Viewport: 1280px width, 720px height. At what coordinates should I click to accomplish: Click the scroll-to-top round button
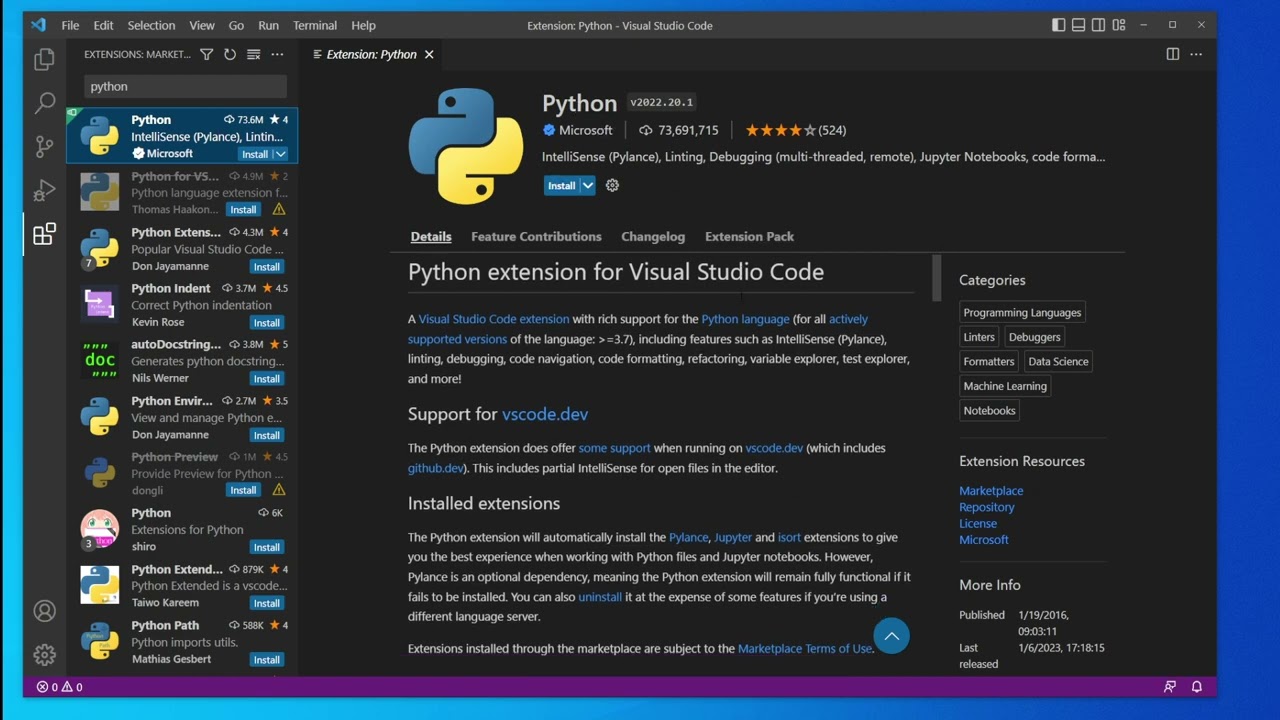pos(891,635)
